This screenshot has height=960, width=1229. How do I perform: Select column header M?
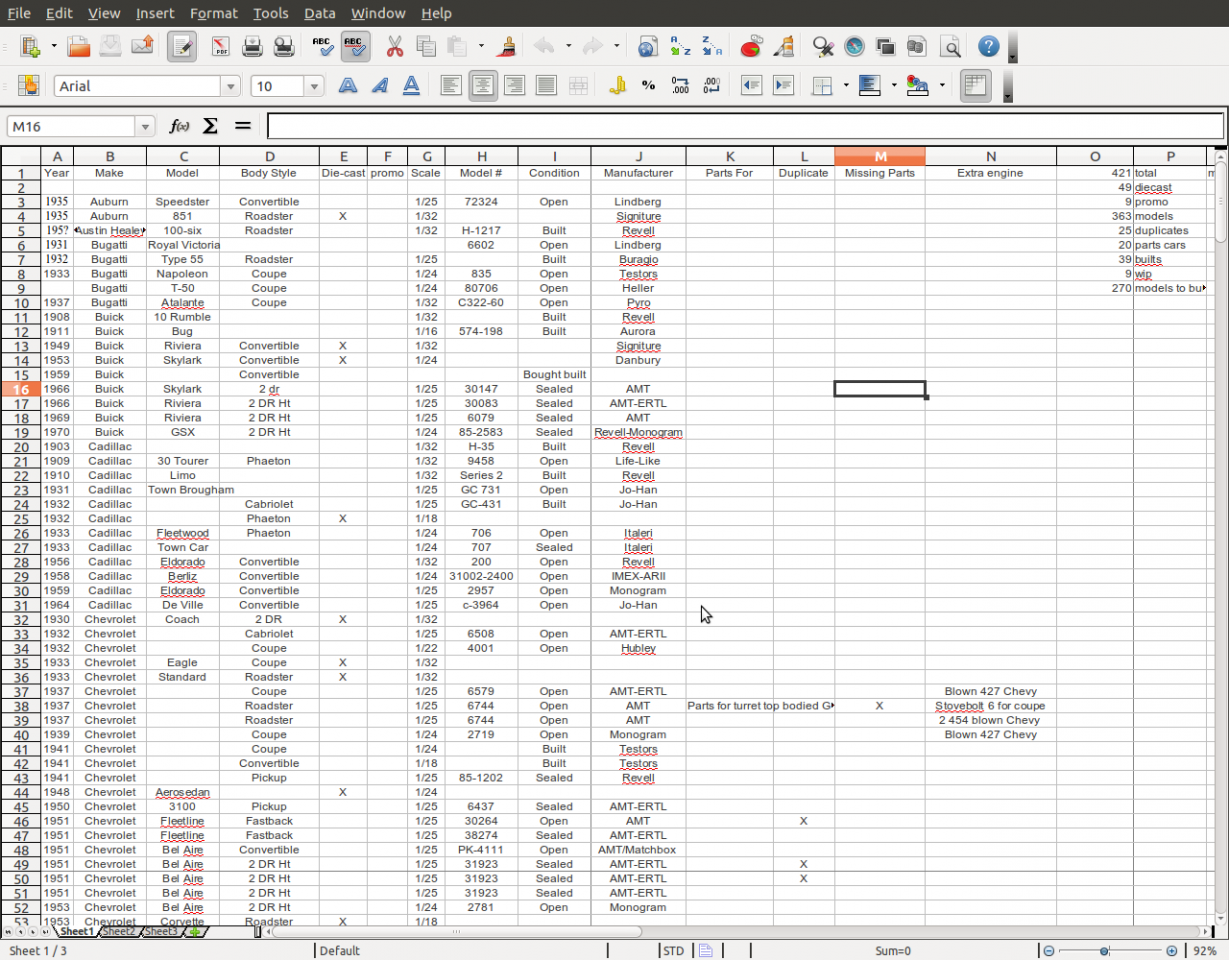click(880, 156)
